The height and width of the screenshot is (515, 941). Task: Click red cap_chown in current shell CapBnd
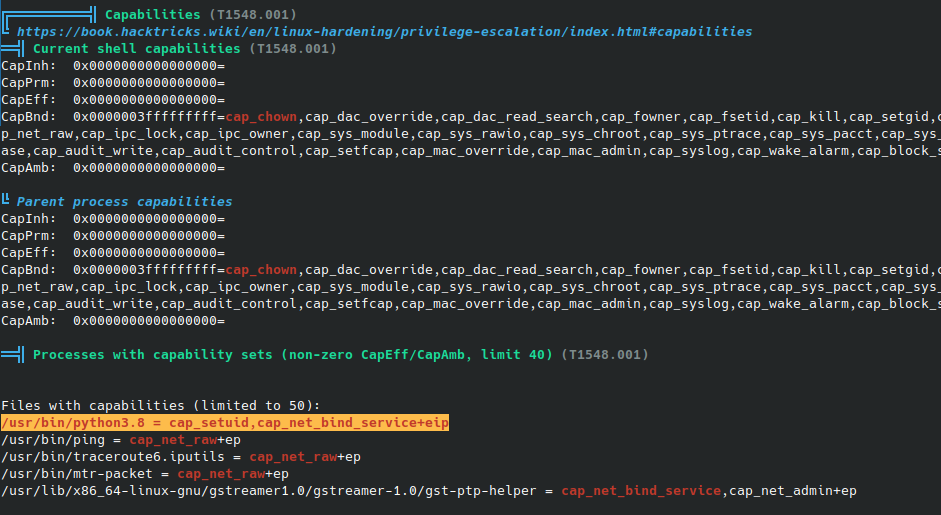(x=261, y=116)
